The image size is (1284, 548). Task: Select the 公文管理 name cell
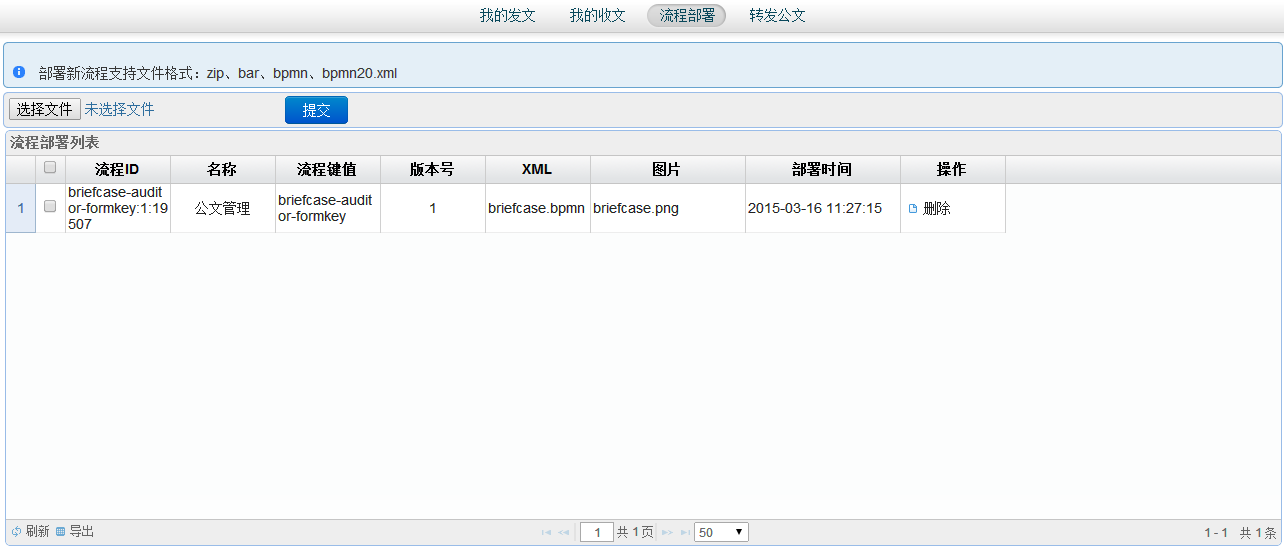222,208
